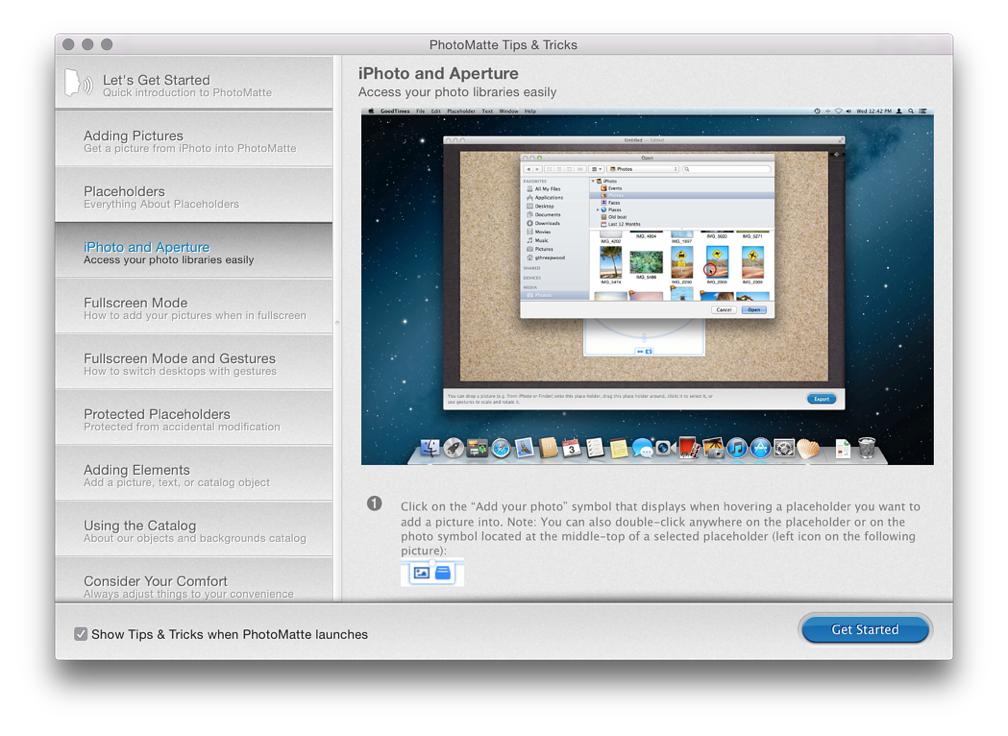The image size is (1008, 736).
Task: Collapse the iPhoto disclosure triangle in the tutorial screenshot
Action: (x=593, y=181)
